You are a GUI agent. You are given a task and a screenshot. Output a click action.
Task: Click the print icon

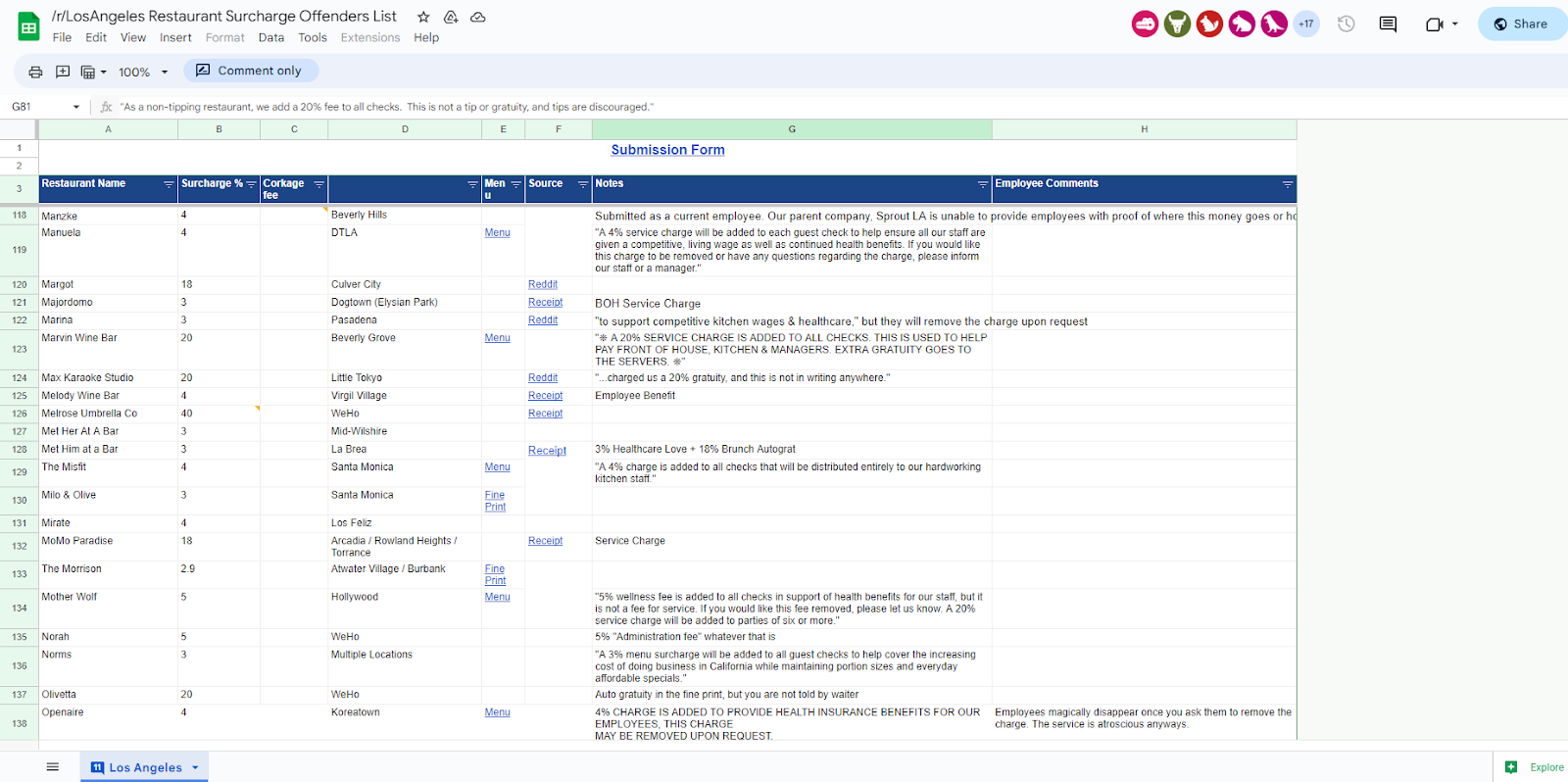35,72
